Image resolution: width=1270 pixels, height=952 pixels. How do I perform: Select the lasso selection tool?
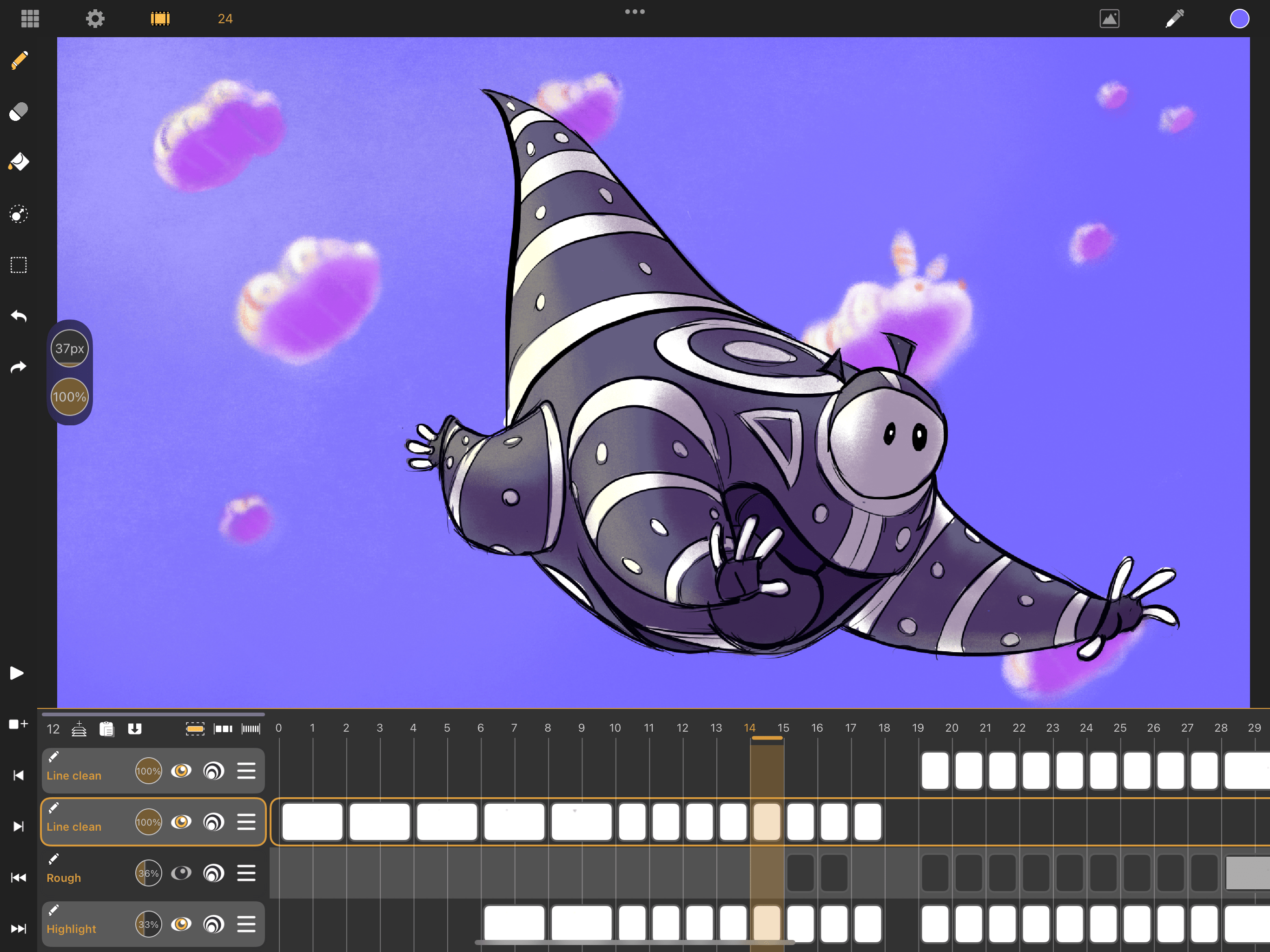coord(19,214)
